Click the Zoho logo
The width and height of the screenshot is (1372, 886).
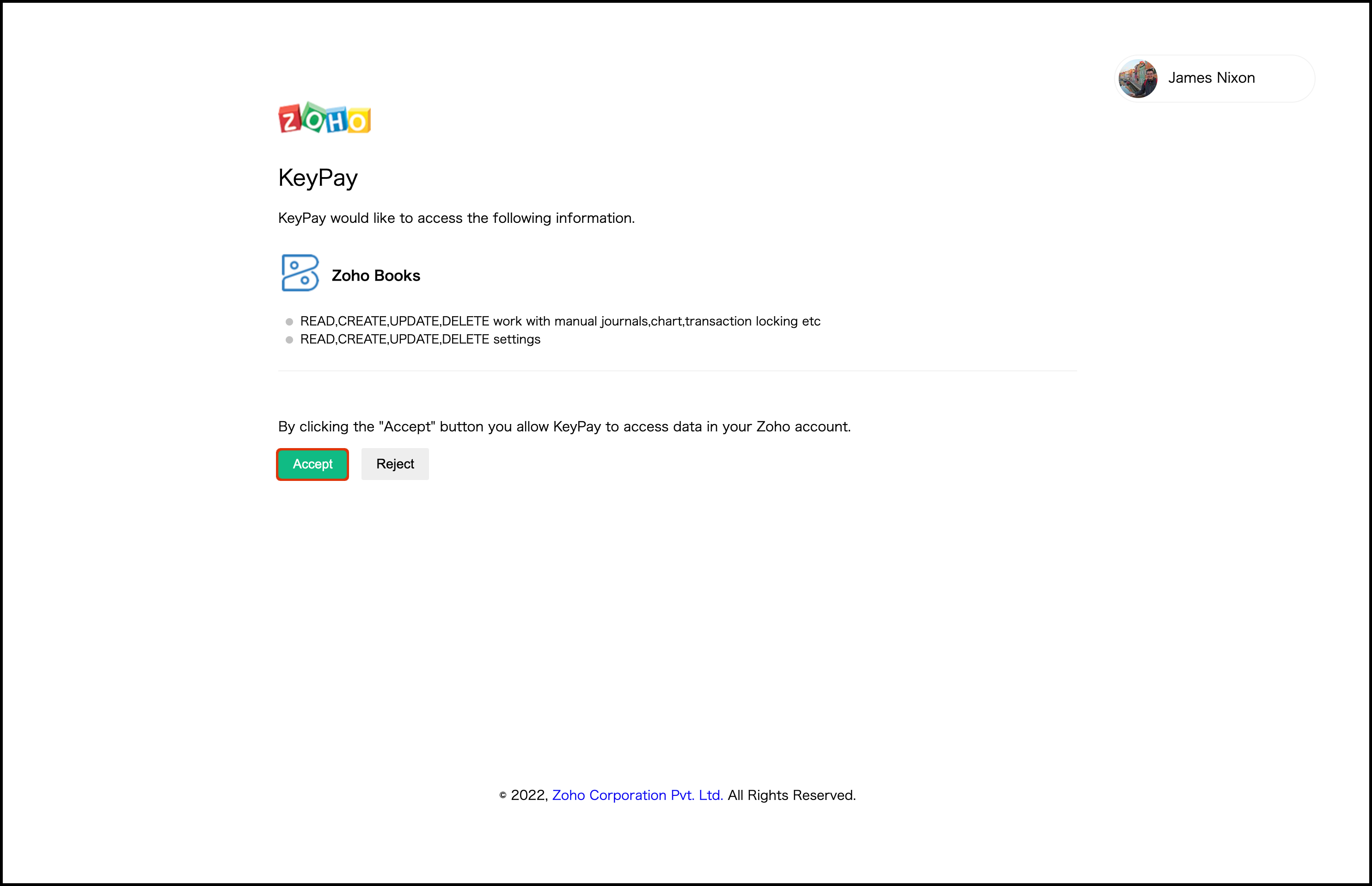325,118
